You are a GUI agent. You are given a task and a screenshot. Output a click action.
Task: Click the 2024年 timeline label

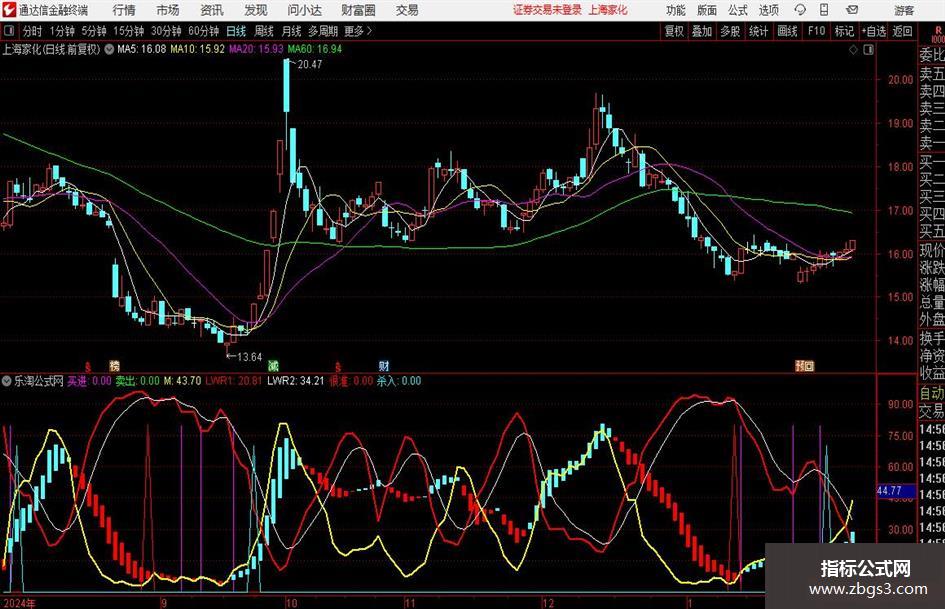pos(20,602)
